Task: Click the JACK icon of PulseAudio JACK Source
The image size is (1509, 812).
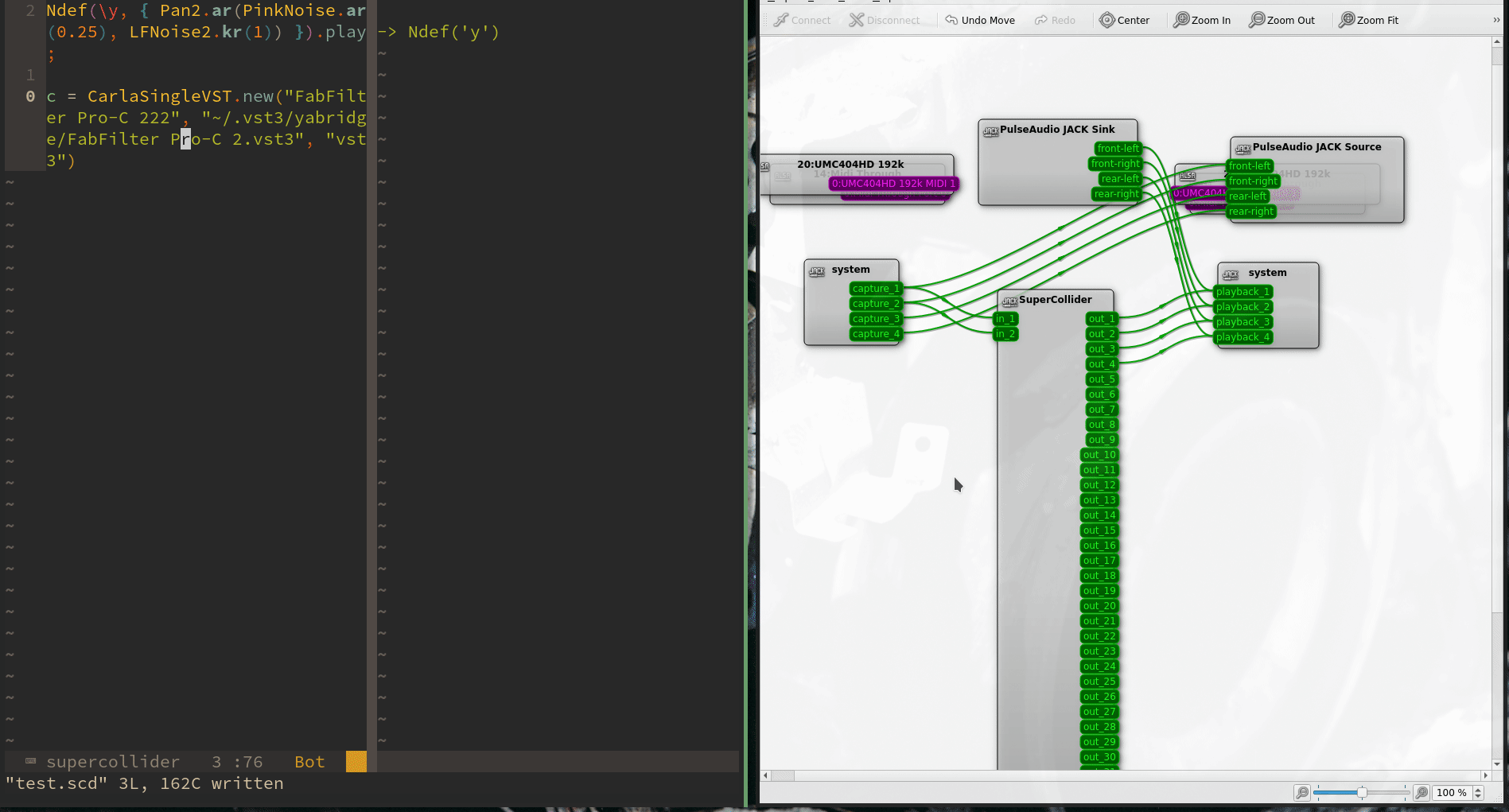Action: [x=1243, y=149]
